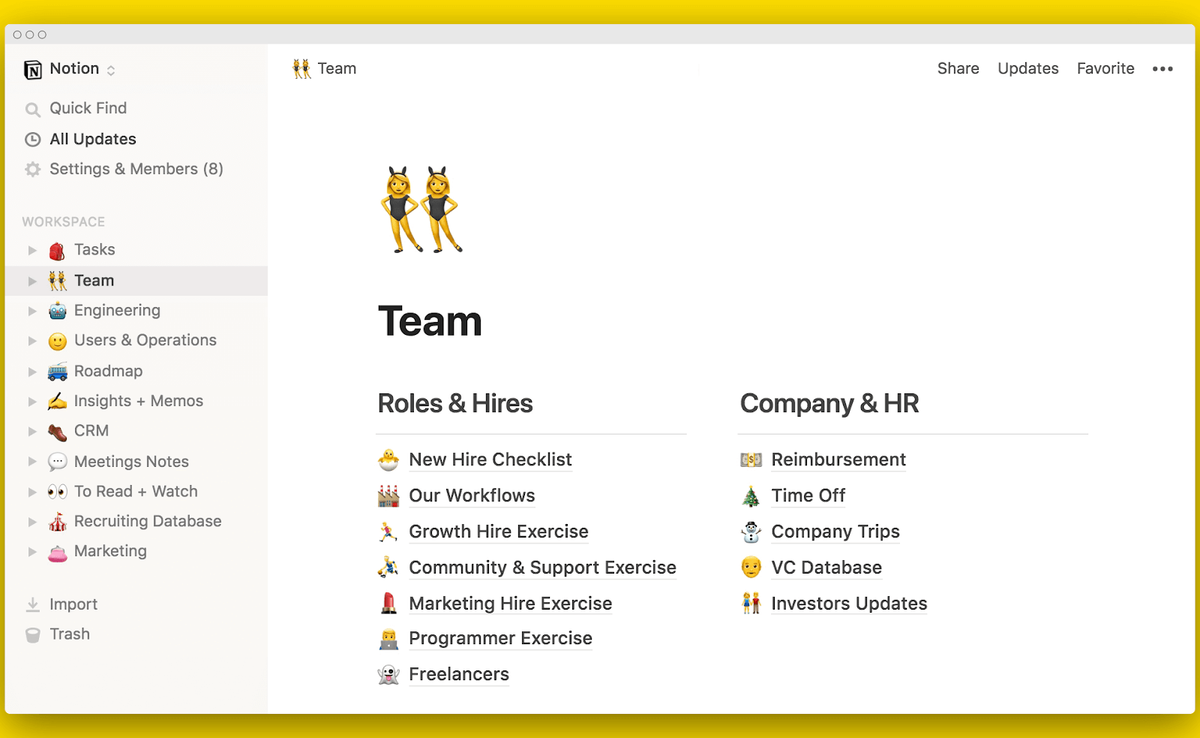1200x738 pixels.
Task: Click the Insights + Memos writing hand icon
Action: coord(57,401)
